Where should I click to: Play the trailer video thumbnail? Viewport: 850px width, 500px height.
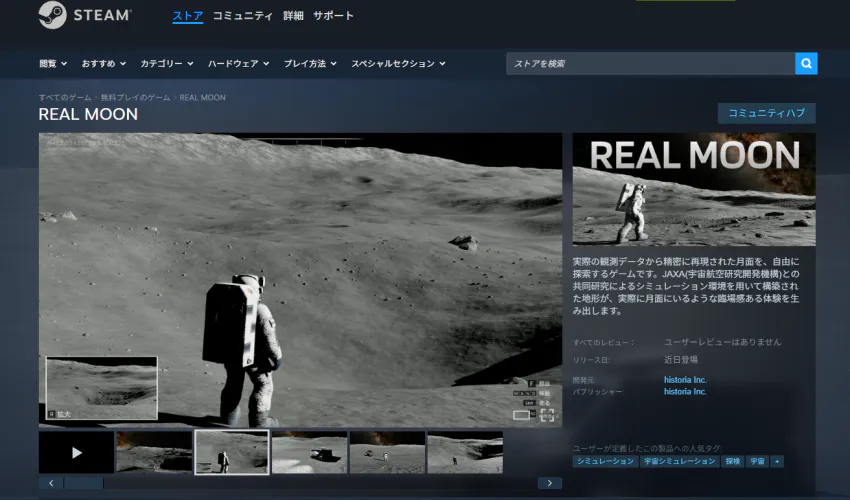(76, 452)
